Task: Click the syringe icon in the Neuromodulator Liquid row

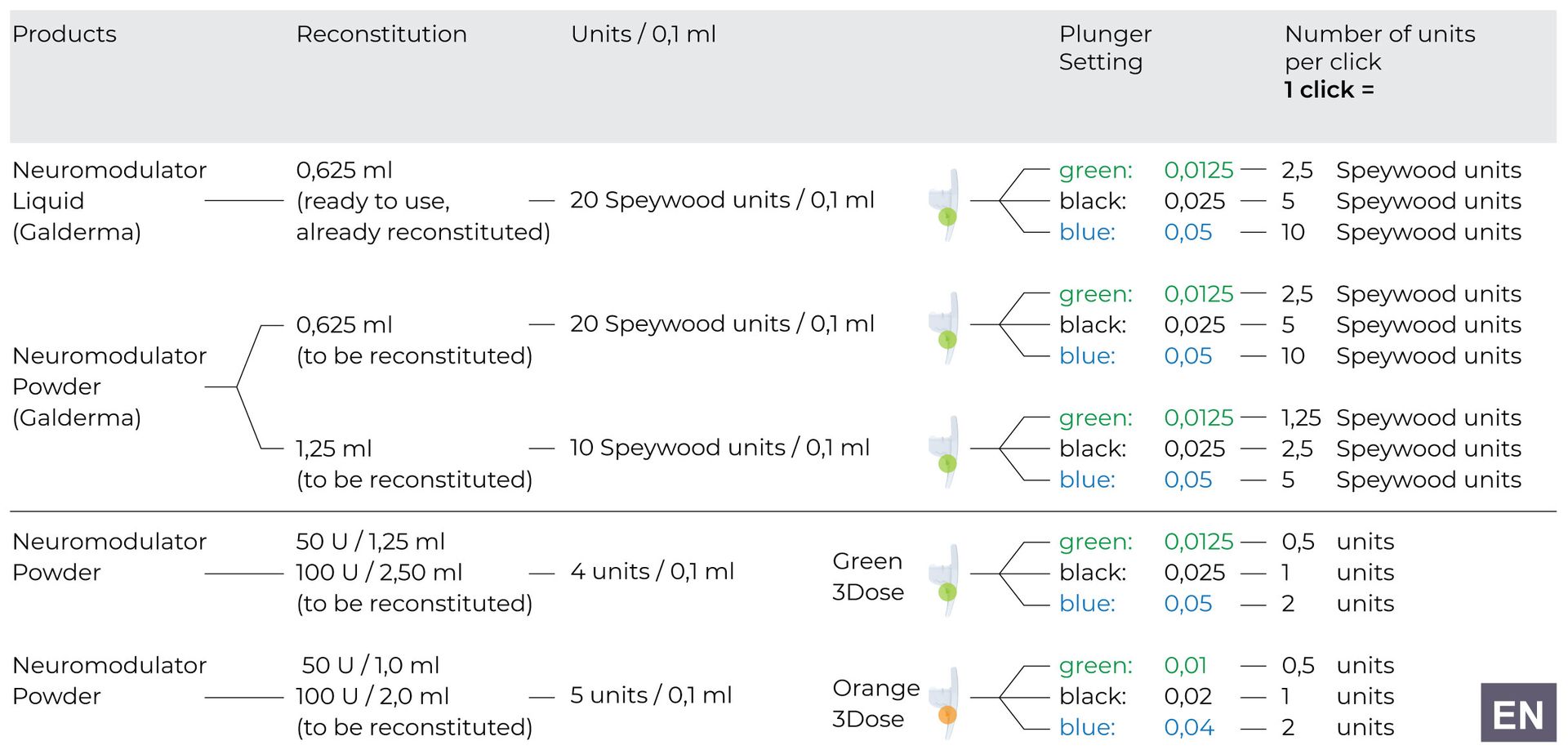Action: (946, 204)
